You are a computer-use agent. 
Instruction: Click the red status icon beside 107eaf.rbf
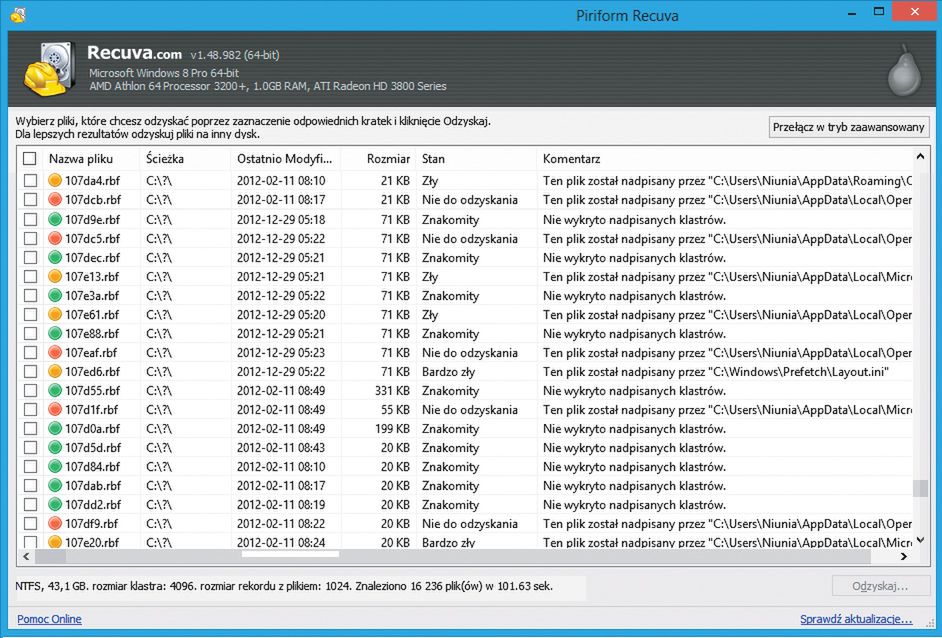55,353
